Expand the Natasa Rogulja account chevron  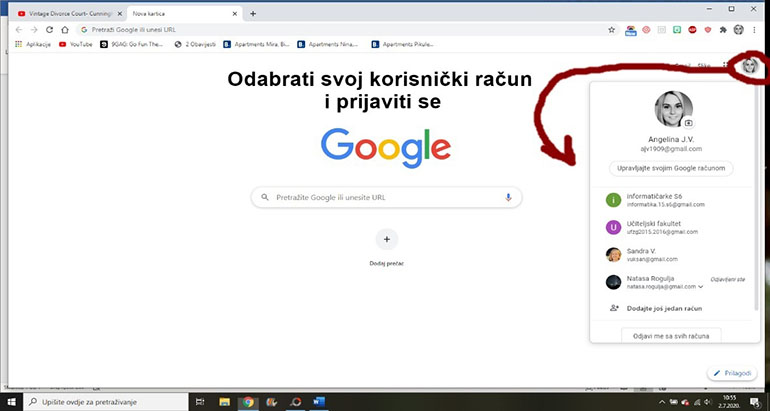700,287
